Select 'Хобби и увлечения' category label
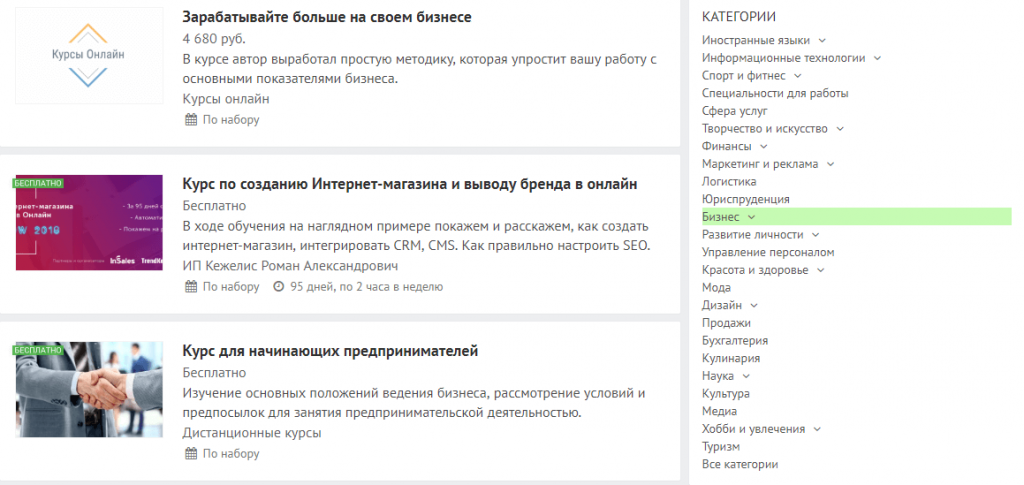 pyautogui.click(x=754, y=430)
